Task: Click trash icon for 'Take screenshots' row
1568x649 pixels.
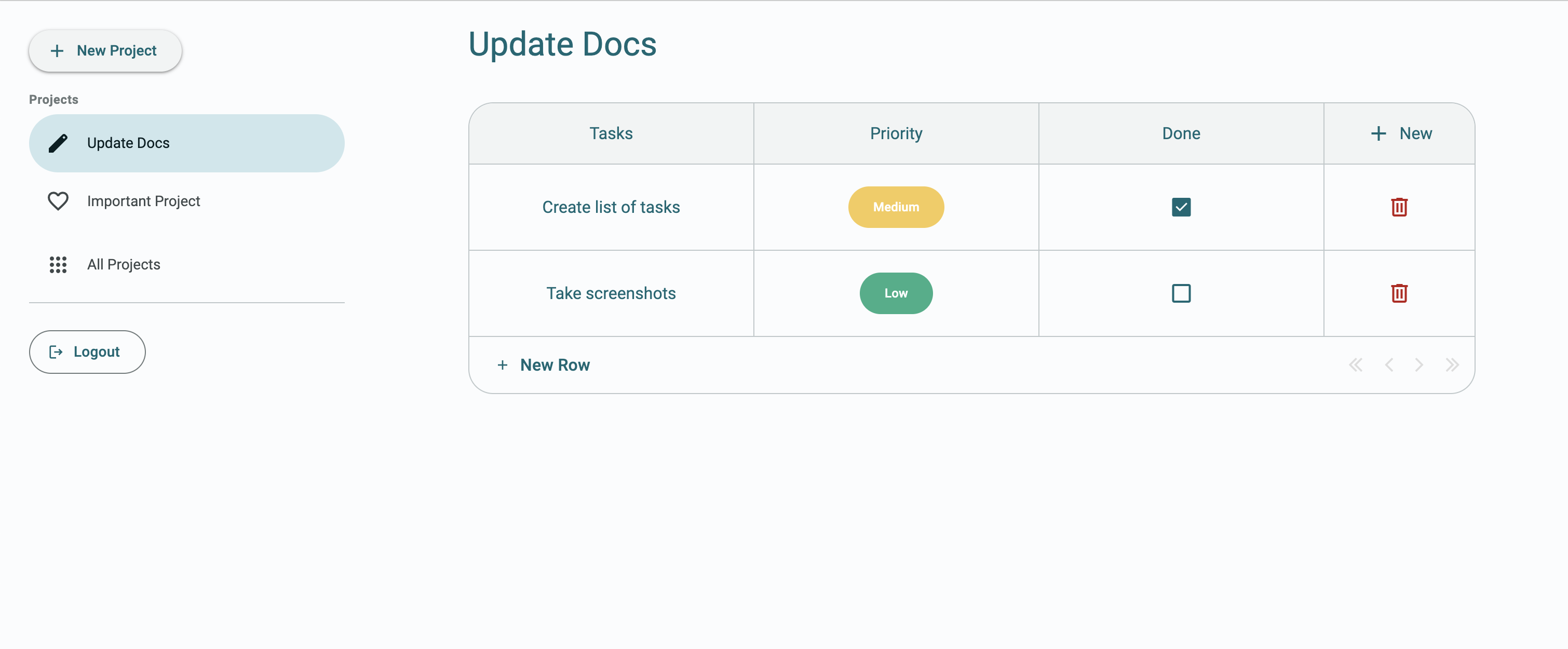Action: (1399, 293)
